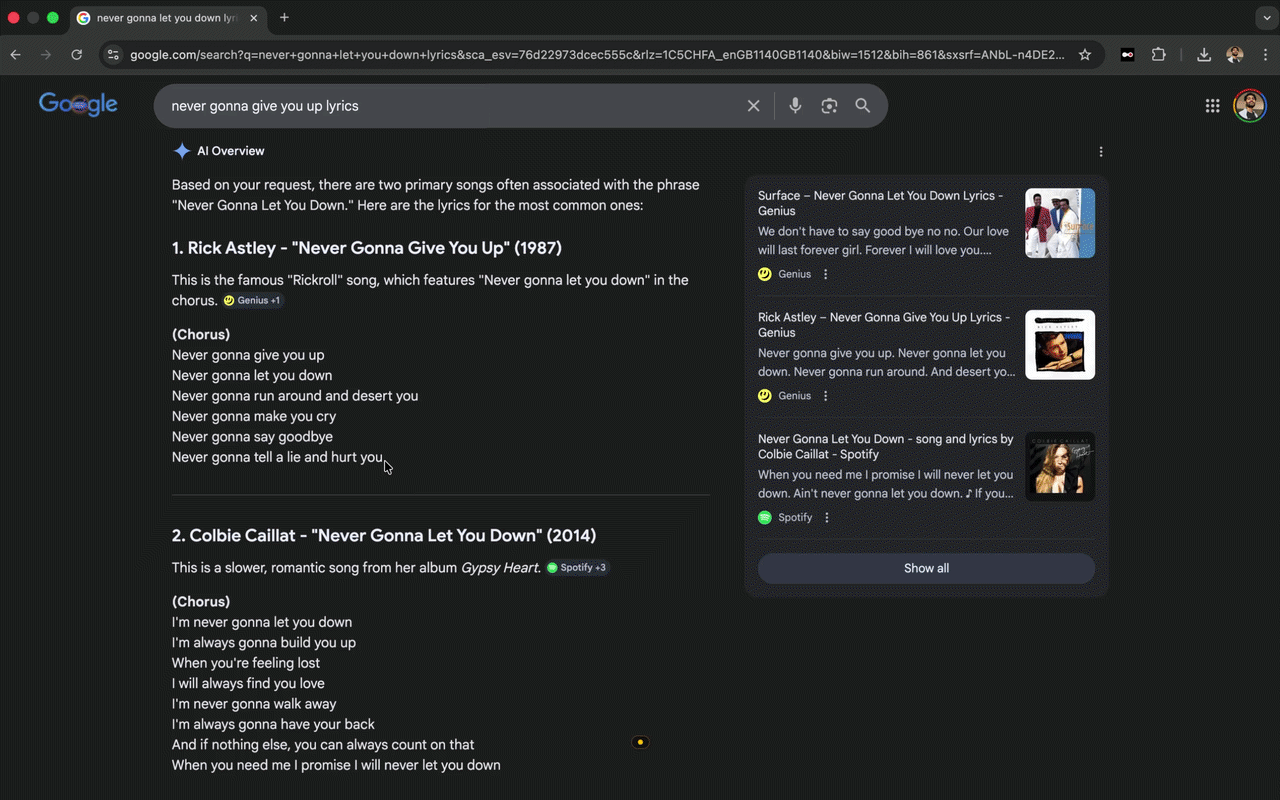1280x800 pixels.
Task: Open the Google apps grid
Action: [x=1212, y=106]
